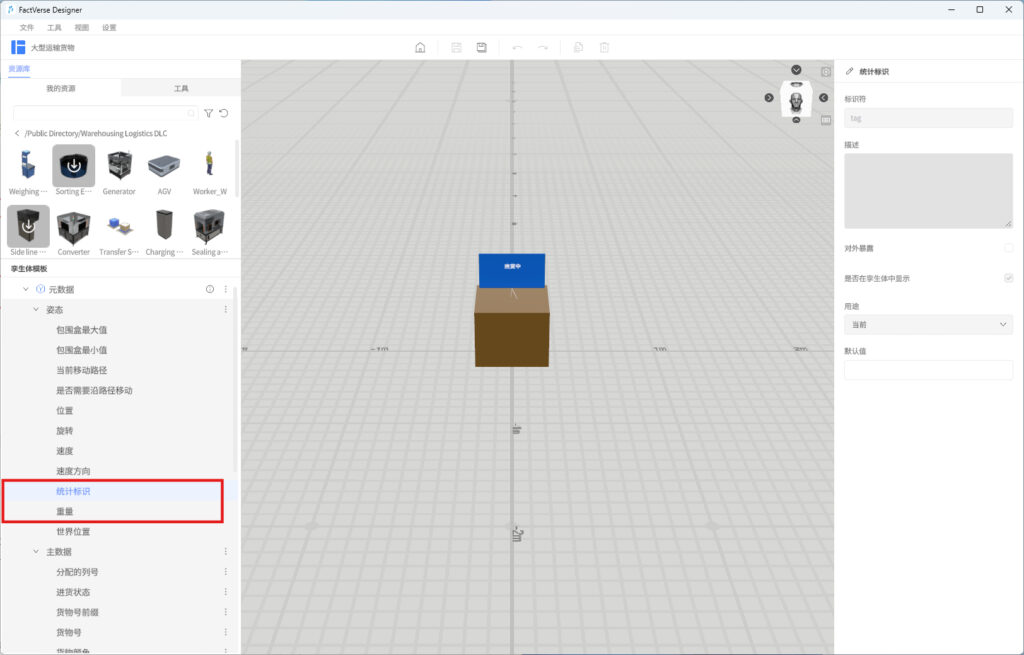Select the Converter asset thumbnail
Viewport: 1024px width, 655px height.
click(73, 226)
